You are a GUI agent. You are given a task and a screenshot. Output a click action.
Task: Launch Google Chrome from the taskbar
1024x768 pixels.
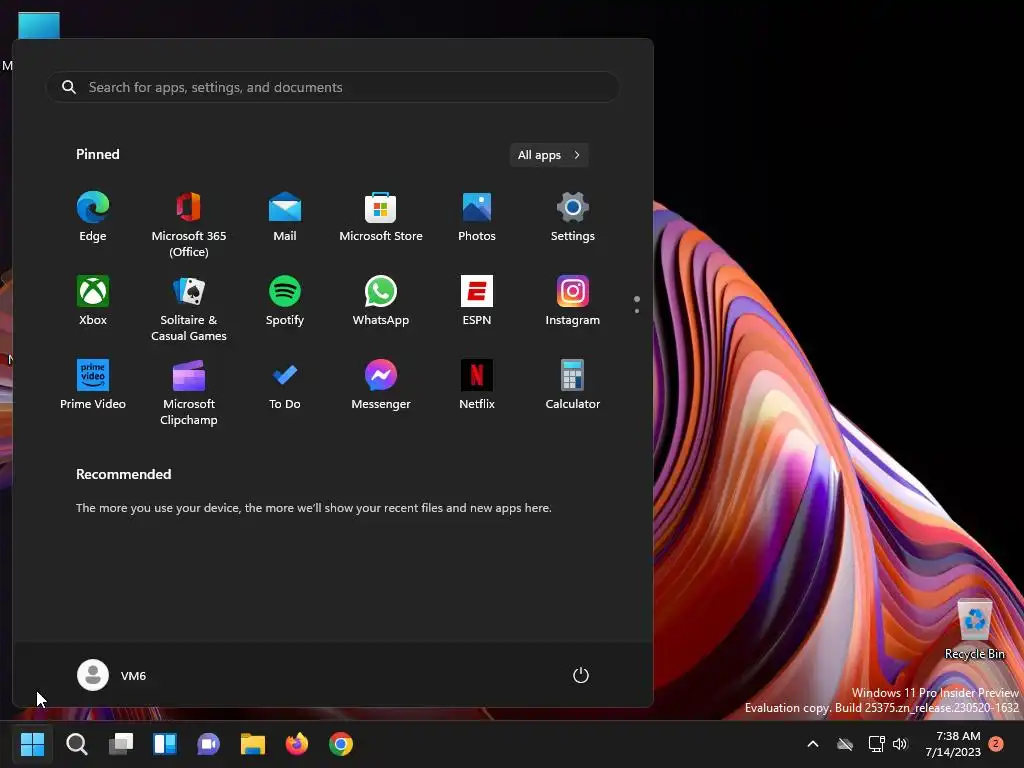tap(341, 744)
